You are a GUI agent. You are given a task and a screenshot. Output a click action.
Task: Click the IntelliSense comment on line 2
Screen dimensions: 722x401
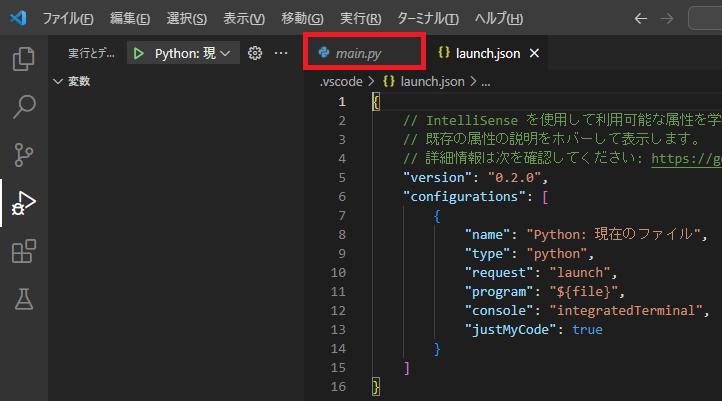click(x=562, y=121)
